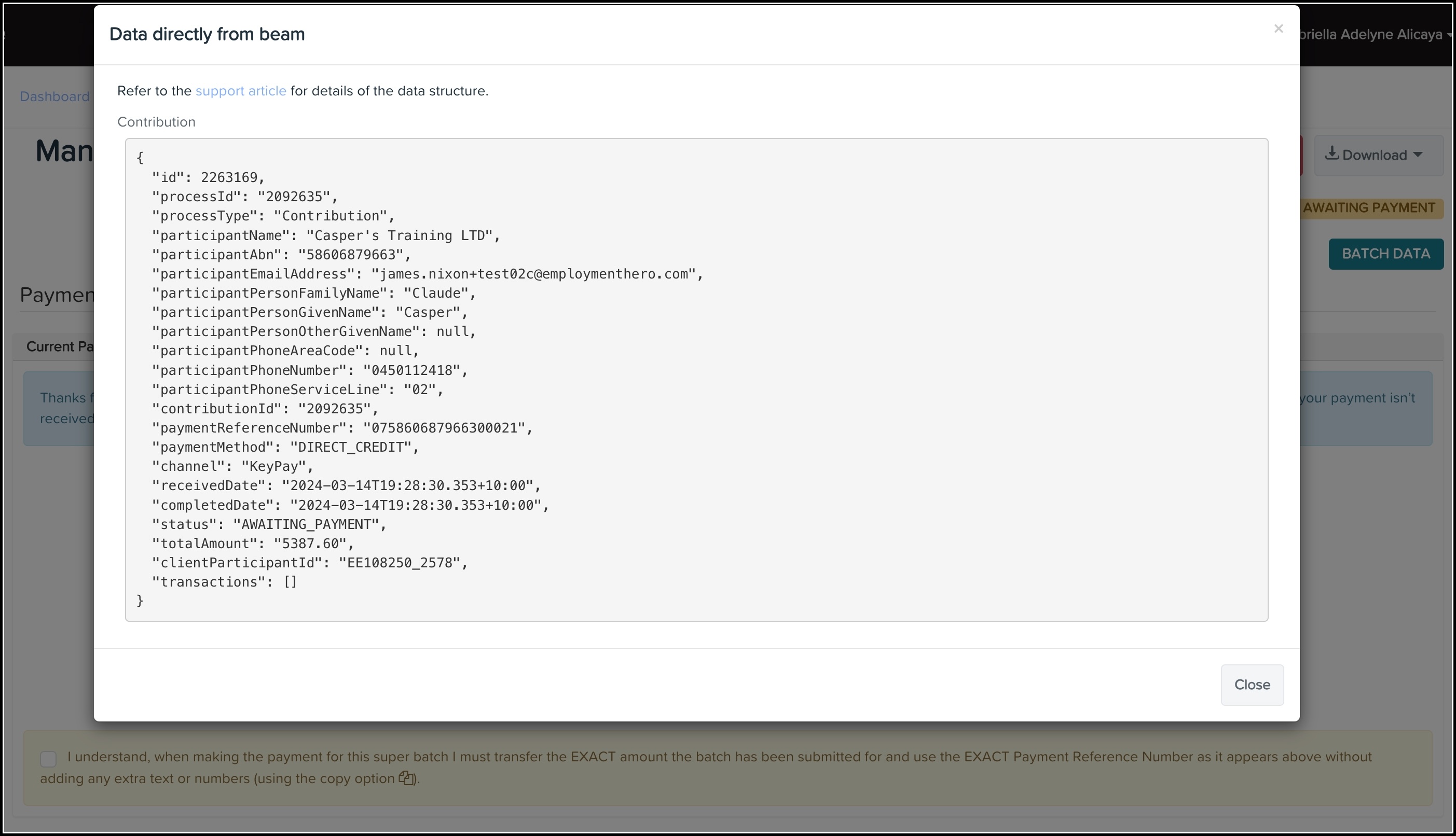1456x836 pixels.
Task: Select the Current Payment tab header
Action: pyautogui.click(x=60, y=347)
